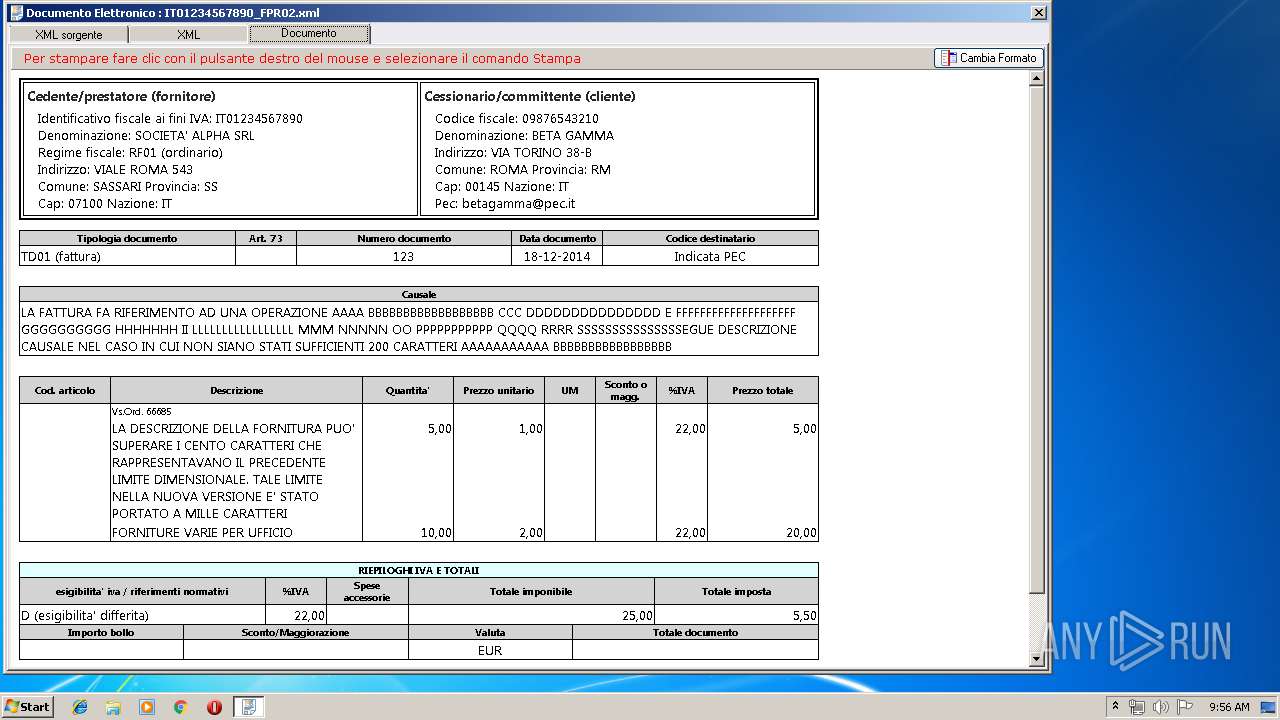Click the Indicata PEC cell
This screenshot has height=720, width=1280.
(x=710, y=257)
